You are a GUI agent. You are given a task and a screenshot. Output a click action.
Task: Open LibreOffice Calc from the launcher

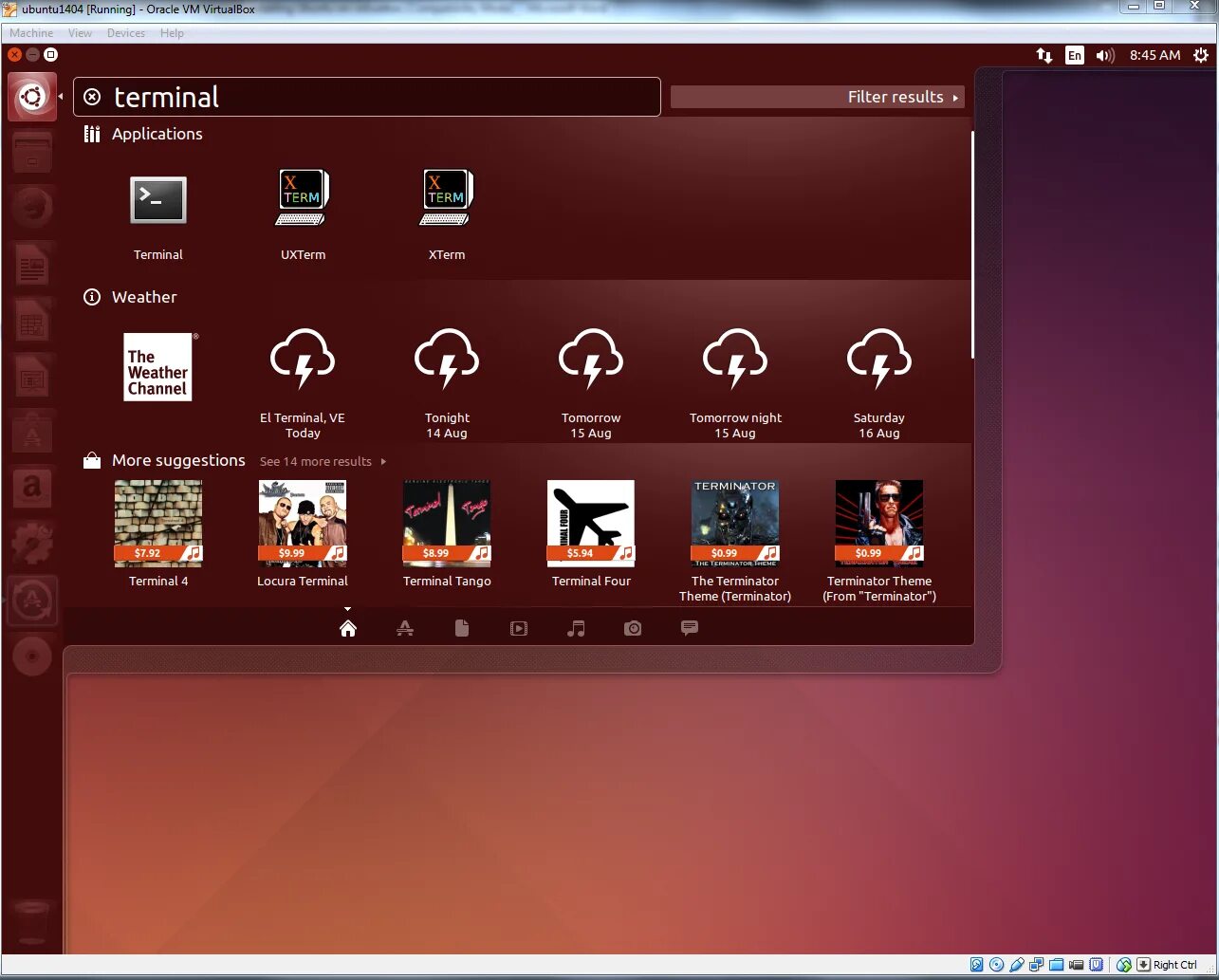(x=32, y=323)
